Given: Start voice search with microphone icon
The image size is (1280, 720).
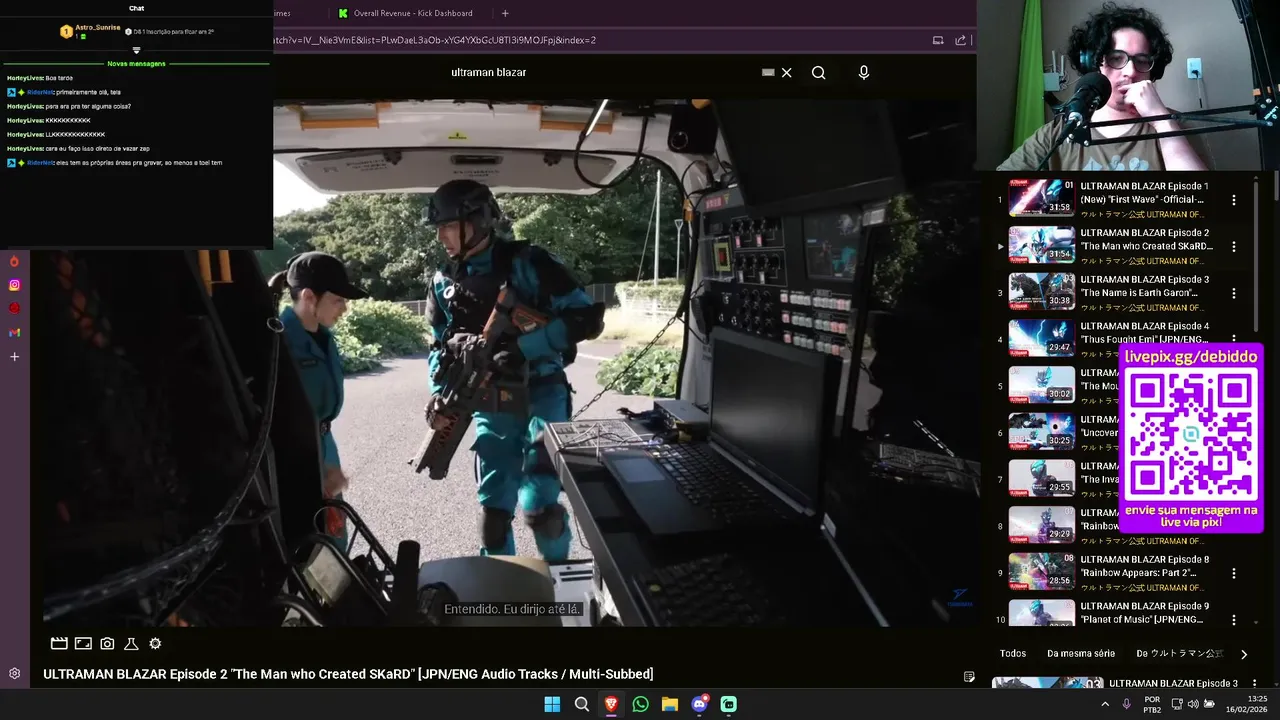Looking at the screenshot, I should click(x=864, y=73).
